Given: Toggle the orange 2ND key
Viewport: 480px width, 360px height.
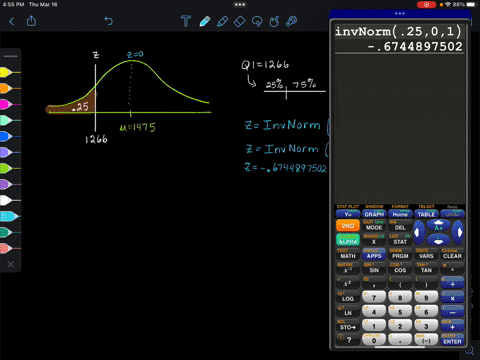Looking at the screenshot, I should 348,226.
